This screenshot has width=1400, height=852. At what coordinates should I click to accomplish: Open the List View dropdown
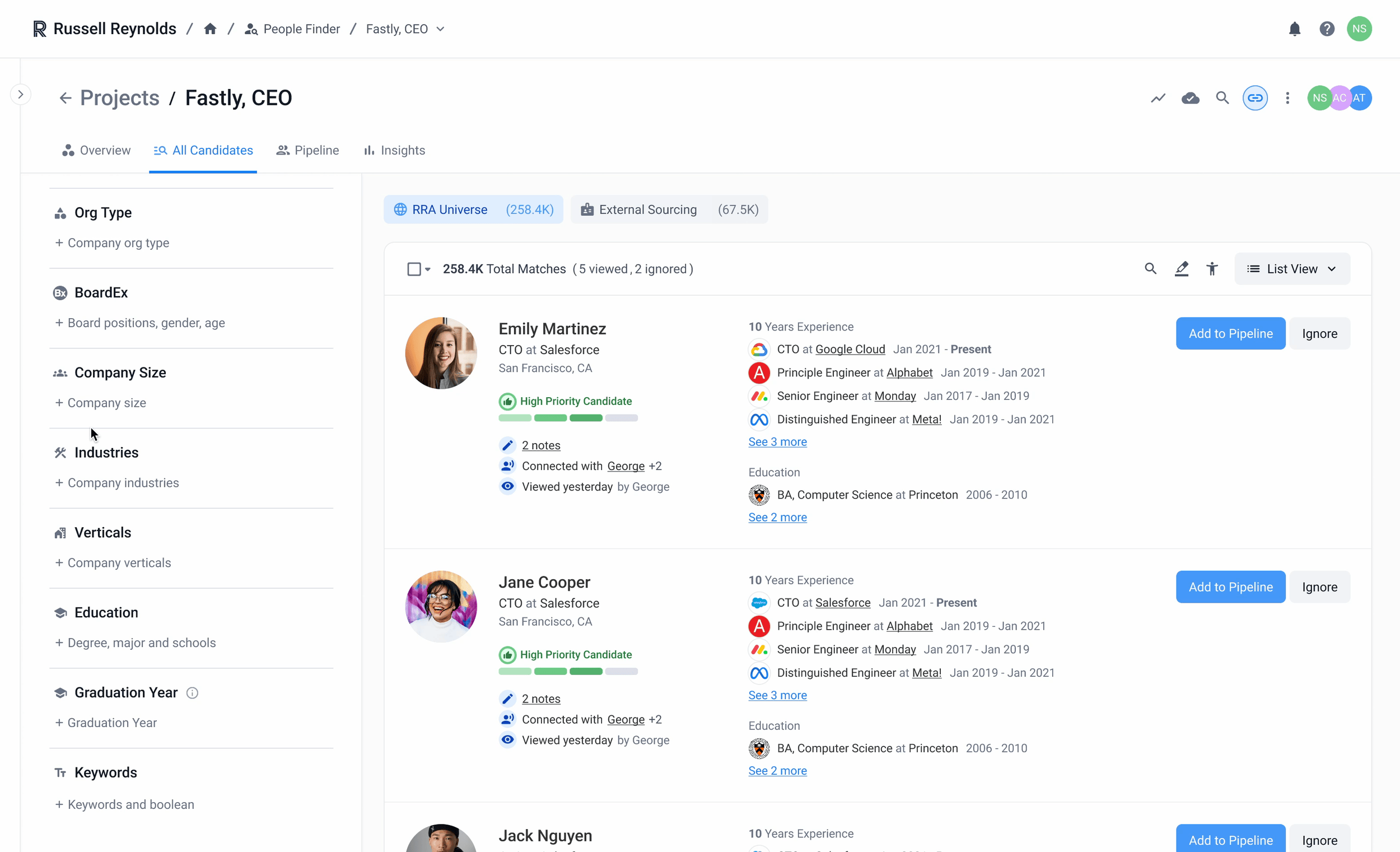coord(1292,268)
